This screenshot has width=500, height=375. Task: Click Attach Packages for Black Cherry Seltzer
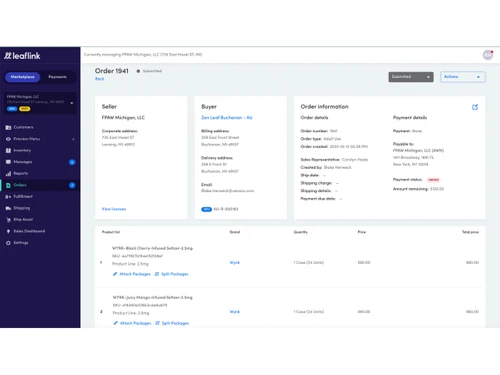point(135,274)
